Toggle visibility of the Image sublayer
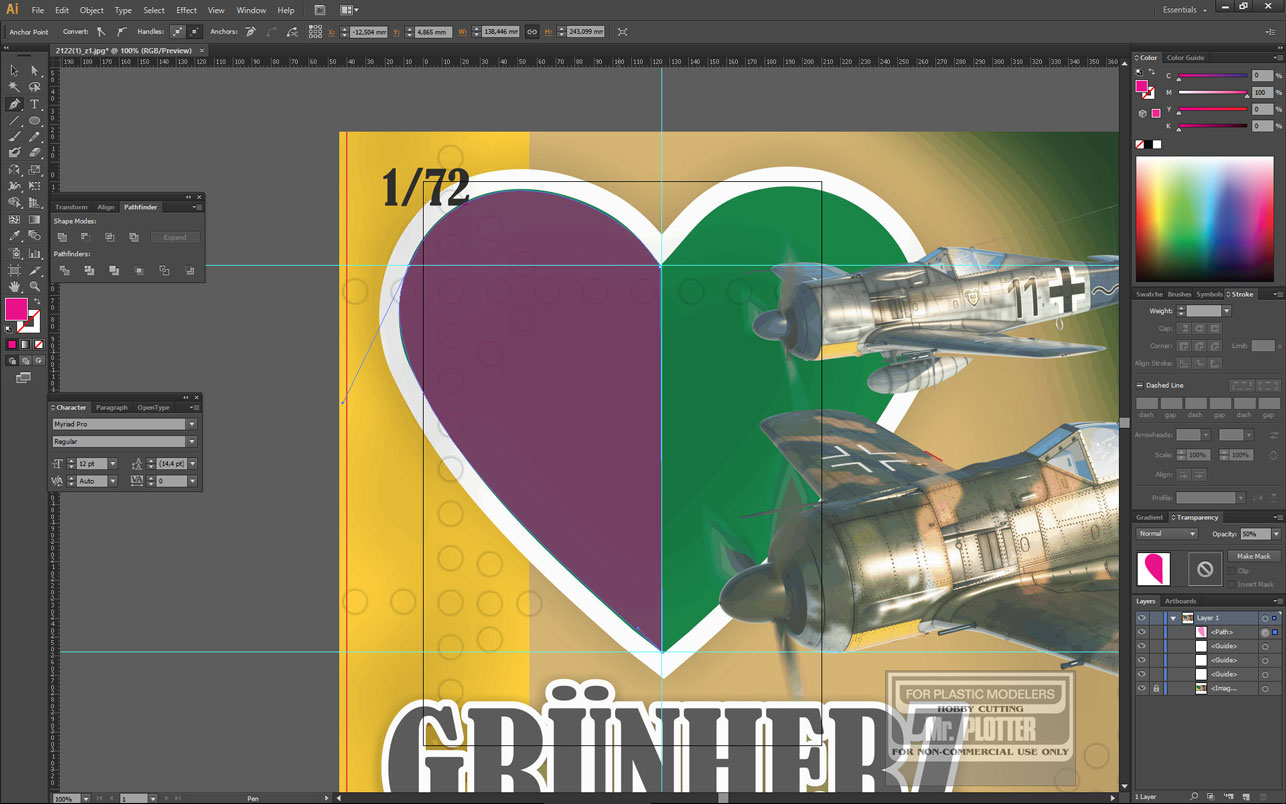 [1141, 688]
